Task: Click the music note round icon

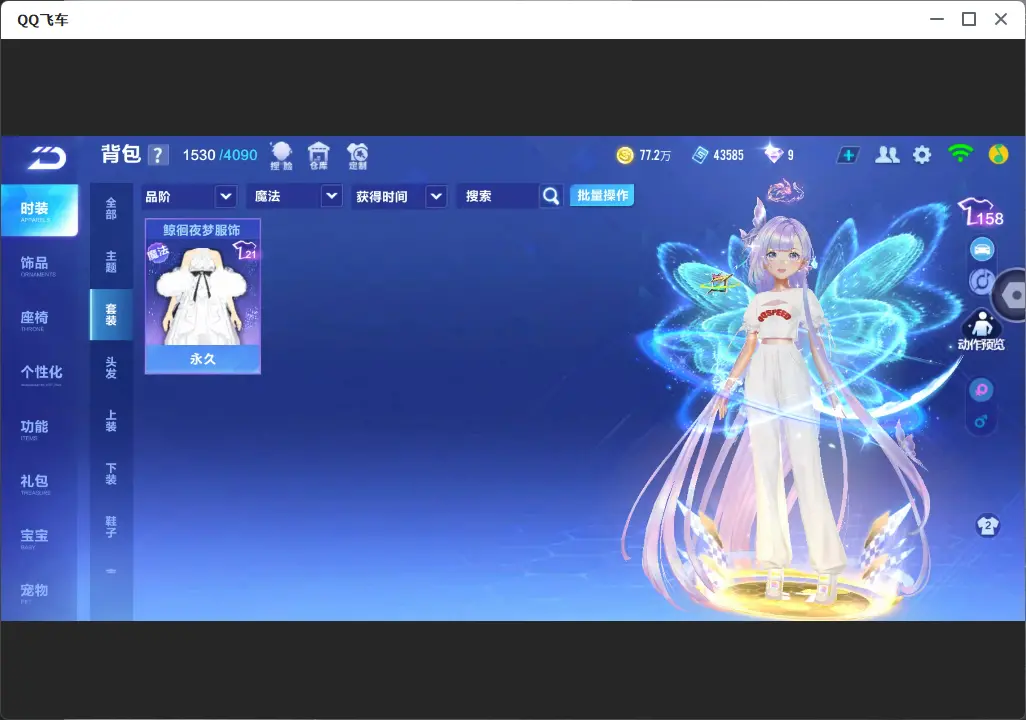Action: pyautogui.click(x=980, y=281)
